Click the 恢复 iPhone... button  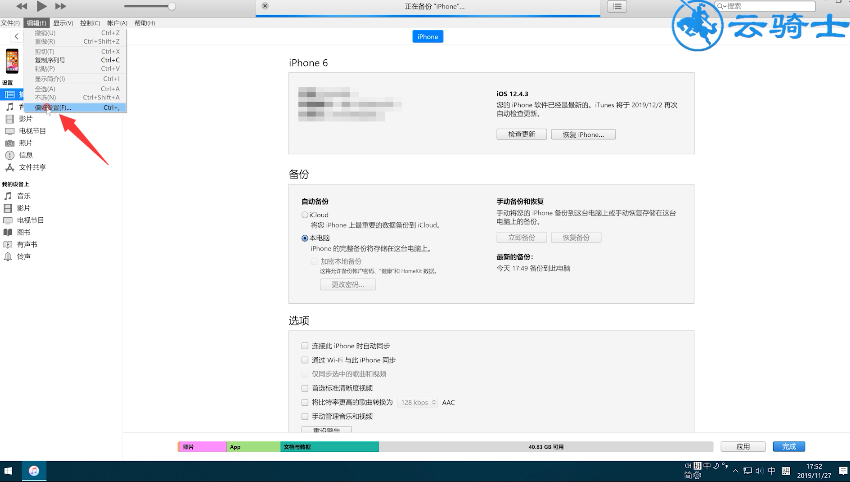[583, 134]
